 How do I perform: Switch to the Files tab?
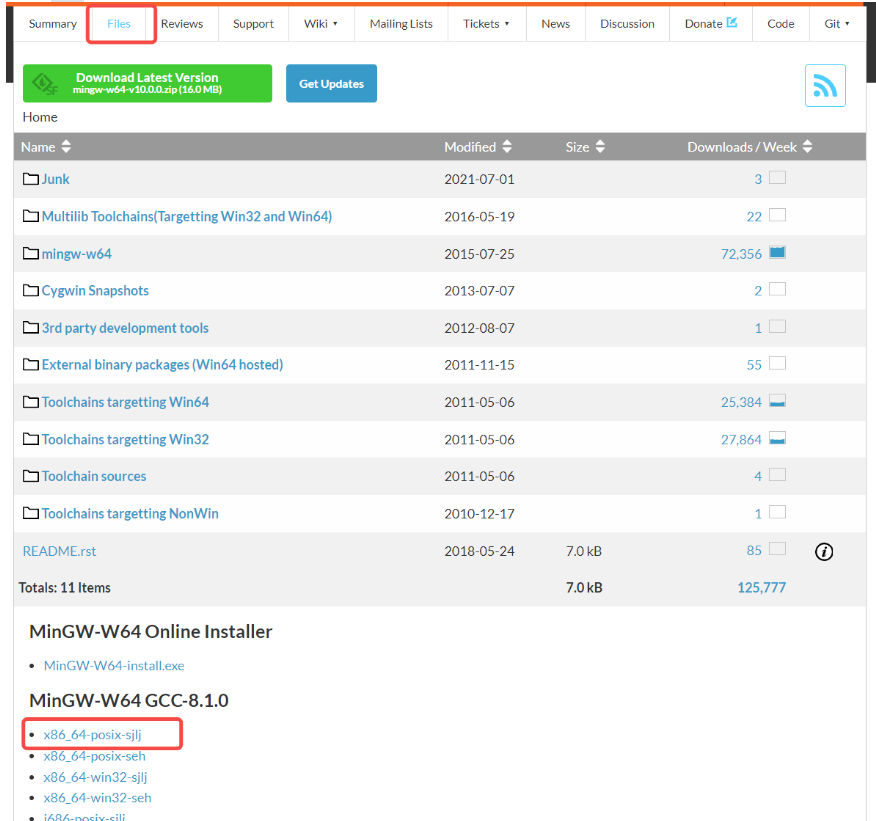pos(118,24)
